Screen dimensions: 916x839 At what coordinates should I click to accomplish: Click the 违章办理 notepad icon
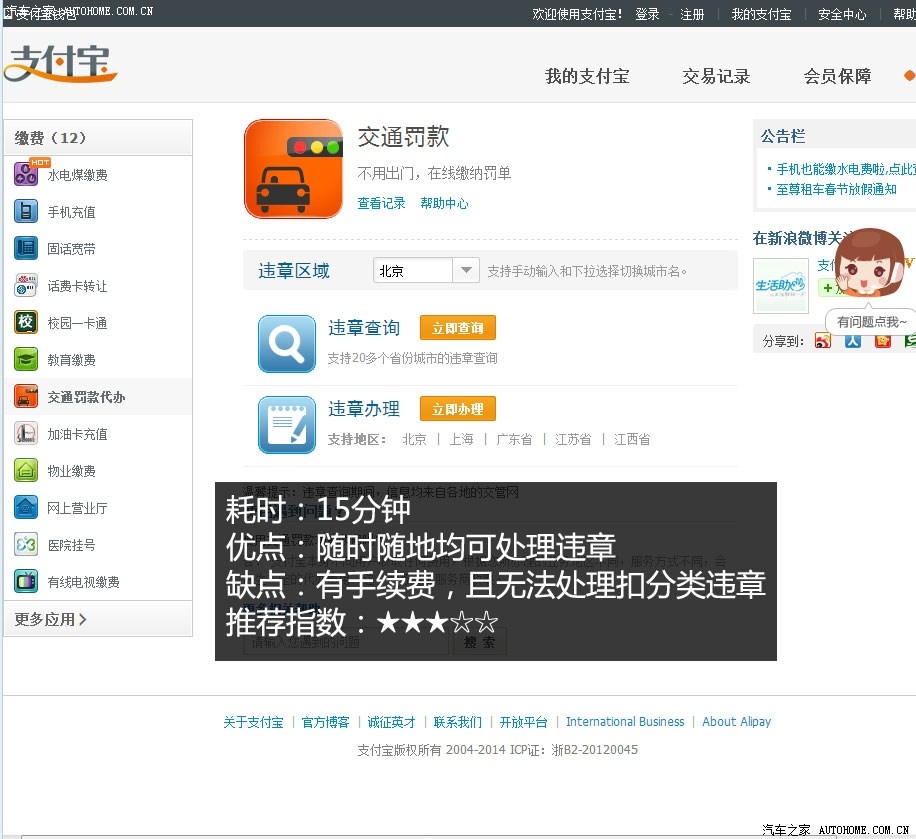tap(287, 425)
